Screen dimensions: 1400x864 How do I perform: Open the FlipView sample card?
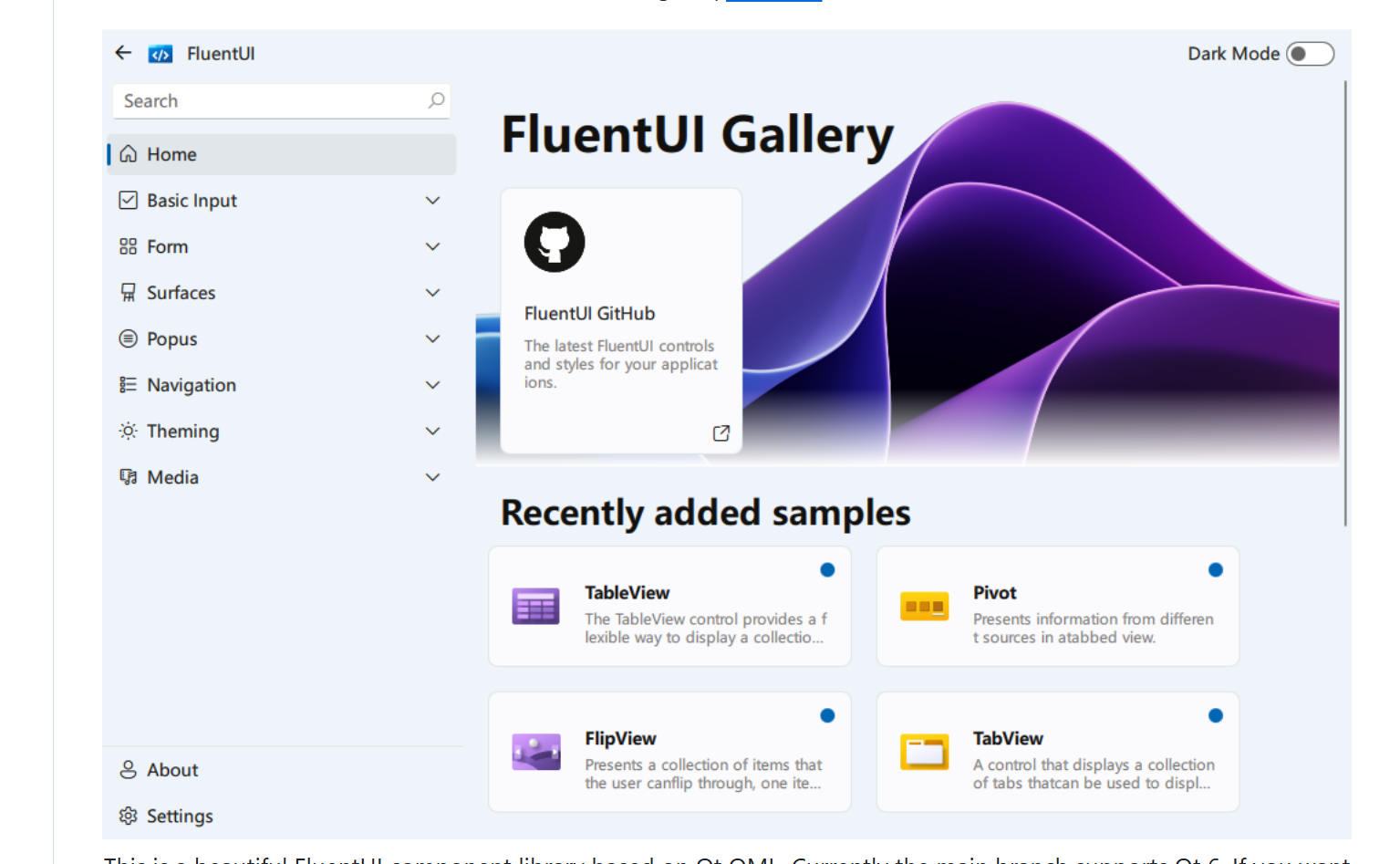[x=669, y=752]
